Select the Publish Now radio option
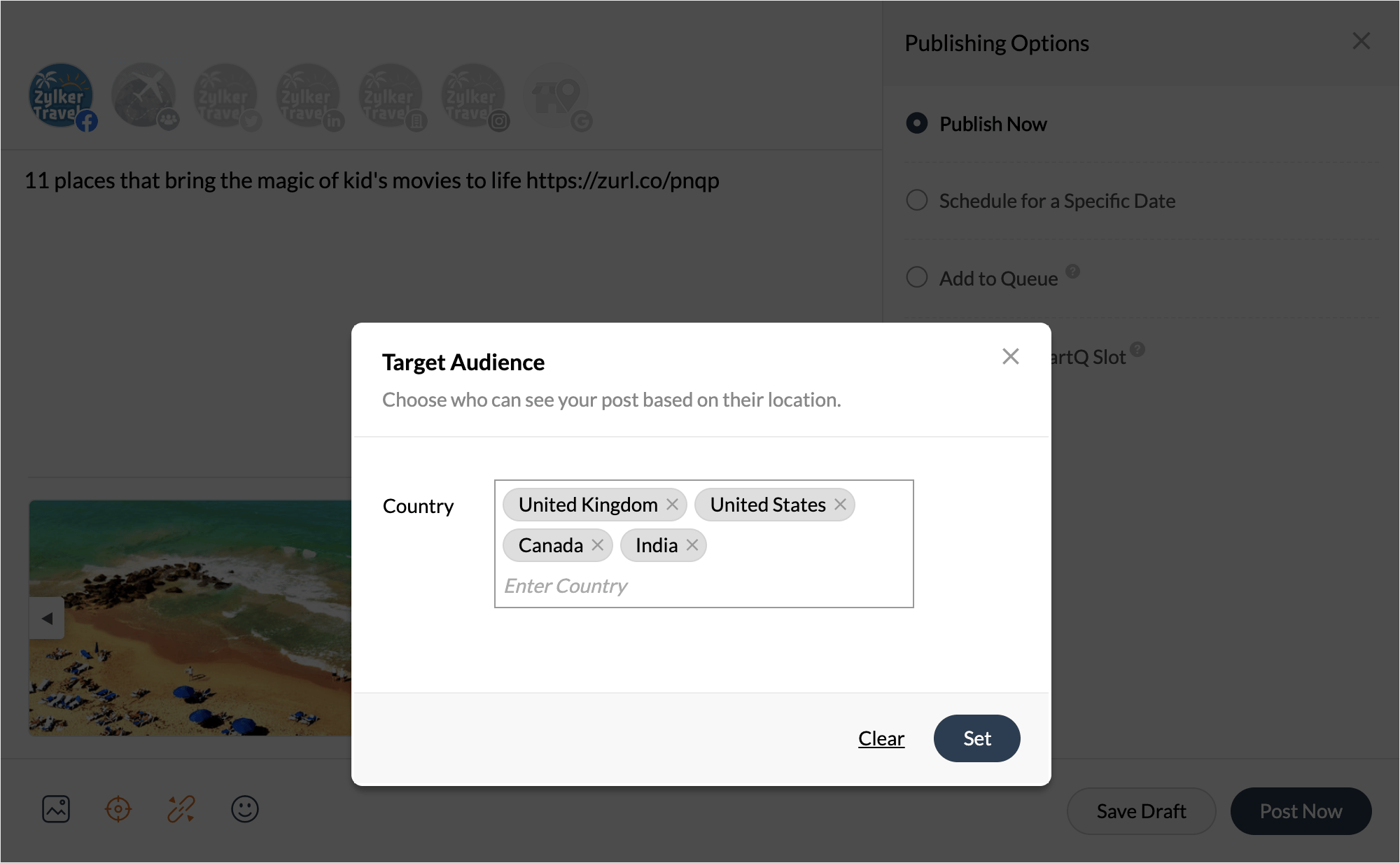 pyautogui.click(x=917, y=123)
